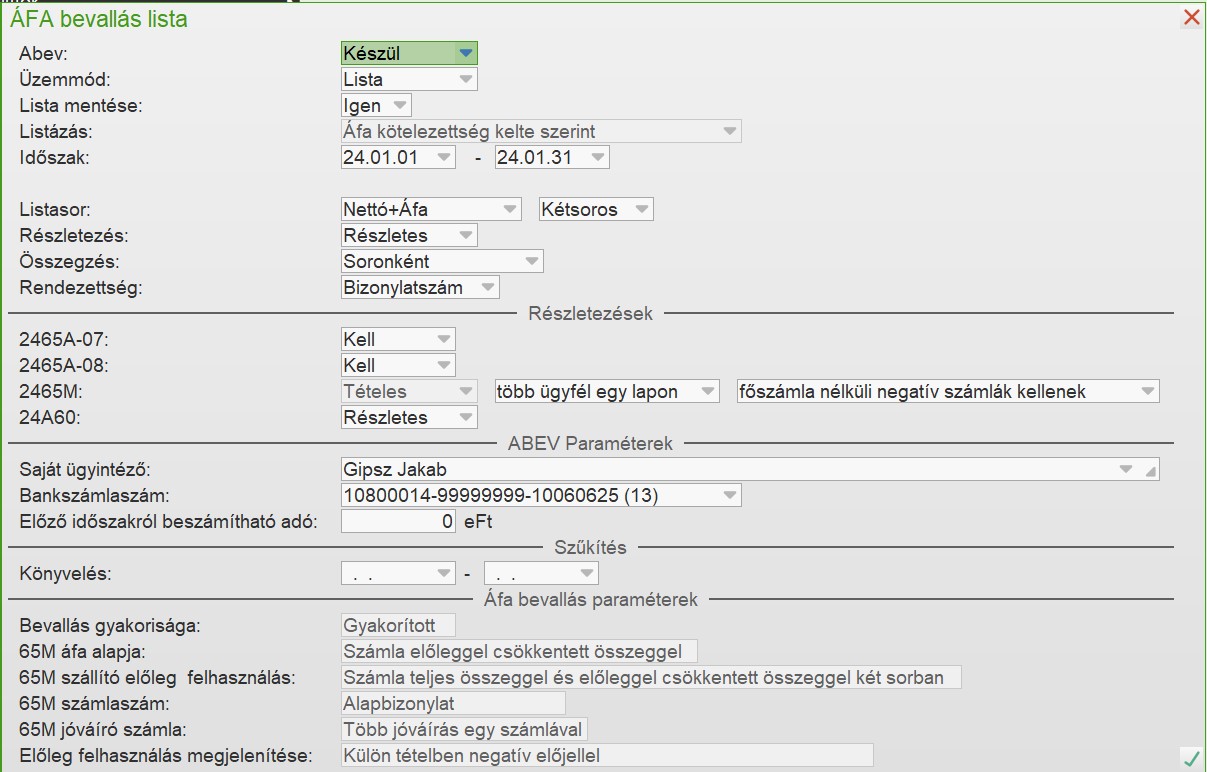Open Rendezettség dropdown showing Bizonylatszám
The image size is (1207, 772).
(x=420, y=287)
